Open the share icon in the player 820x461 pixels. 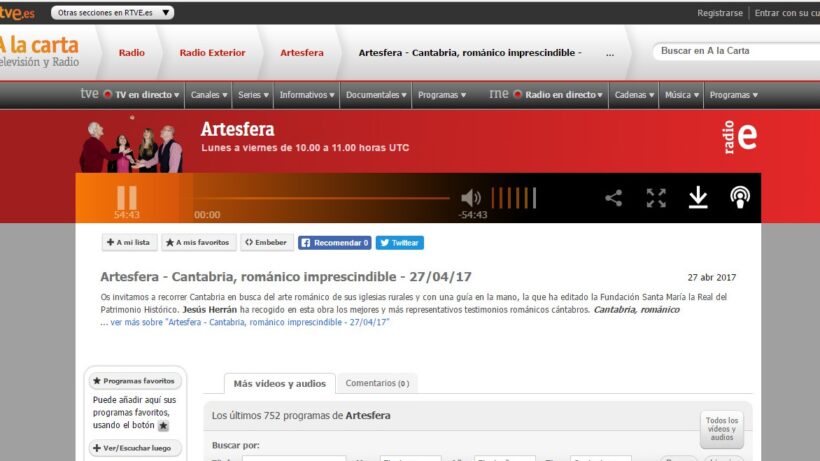613,198
